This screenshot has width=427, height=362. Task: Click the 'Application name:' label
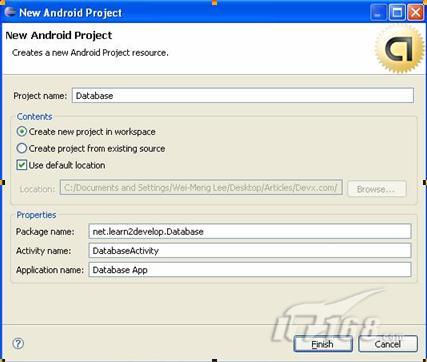(50, 270)
